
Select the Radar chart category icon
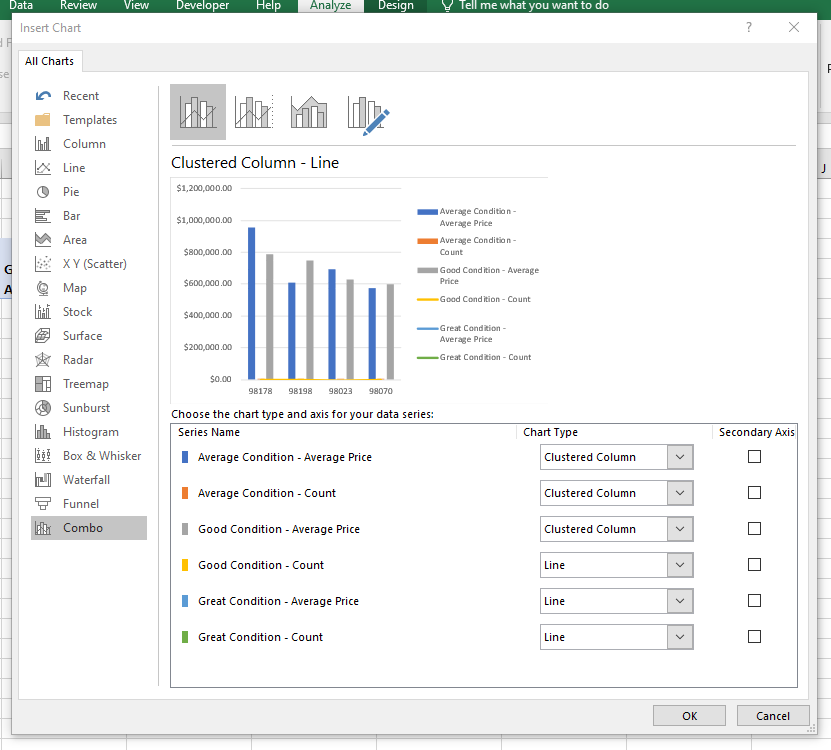coord(43,360)
